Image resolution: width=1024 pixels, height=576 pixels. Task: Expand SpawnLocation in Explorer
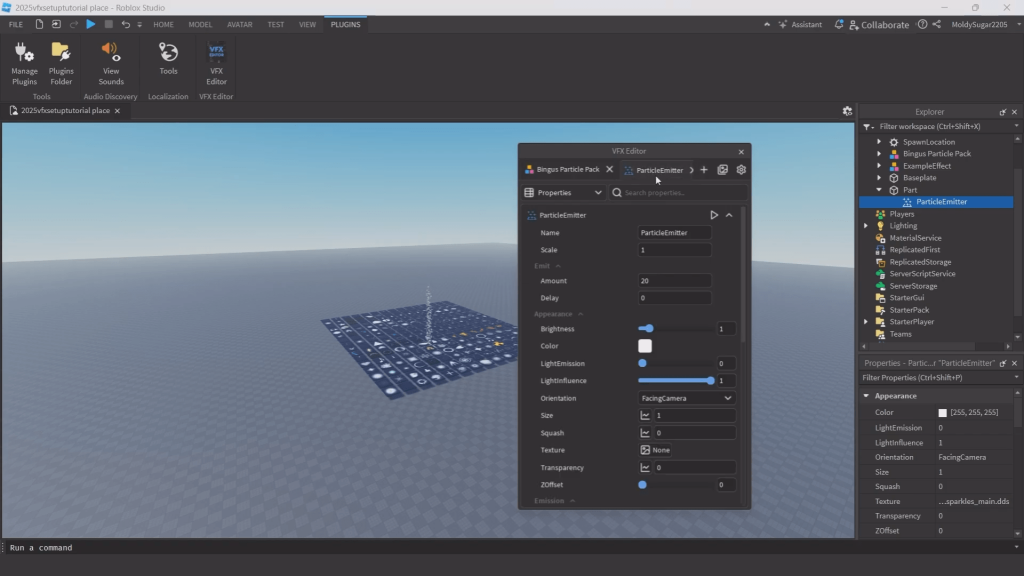point(878,142)
